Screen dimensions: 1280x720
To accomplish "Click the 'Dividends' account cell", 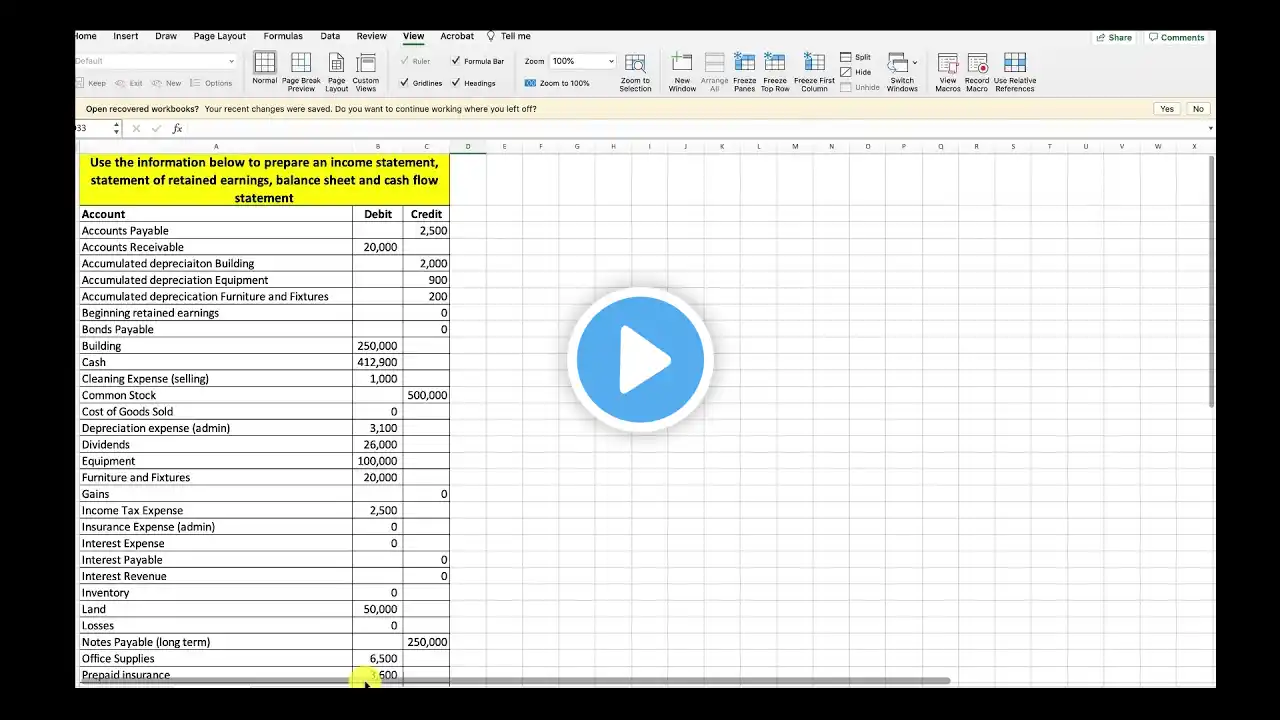I will (x=216, y=444).
